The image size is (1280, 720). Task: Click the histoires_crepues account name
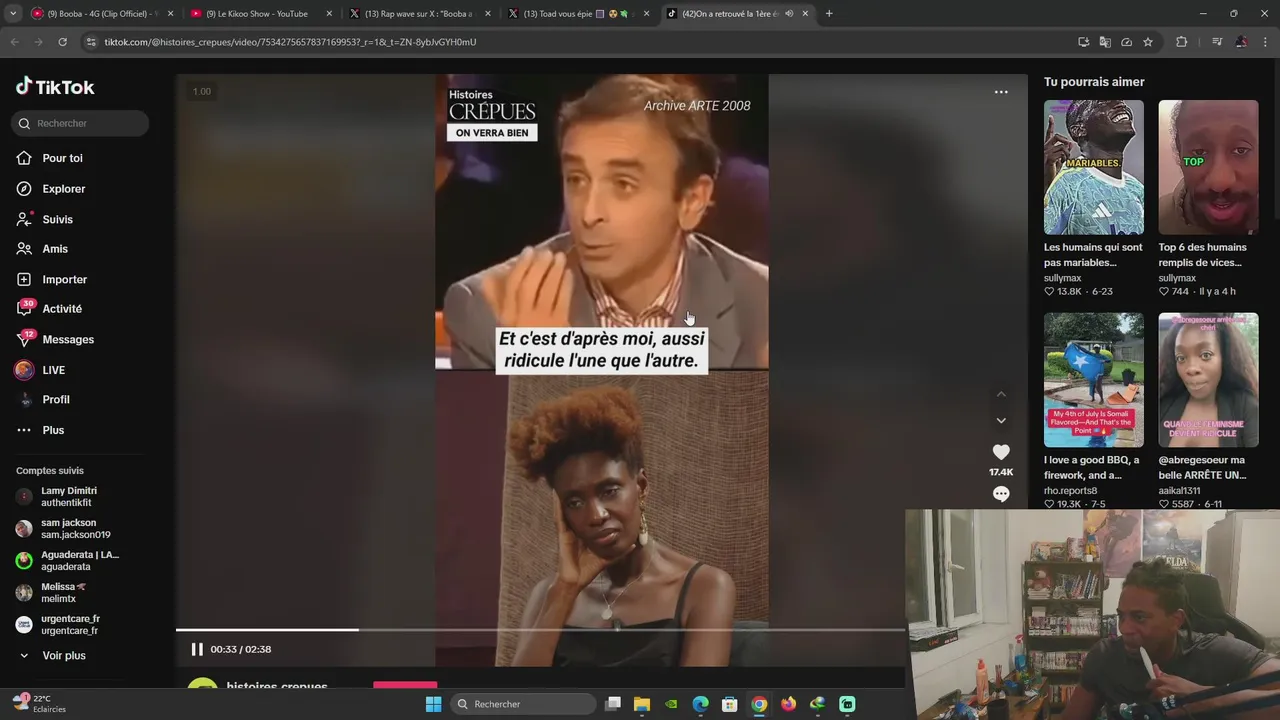click(x=277, y=686)
